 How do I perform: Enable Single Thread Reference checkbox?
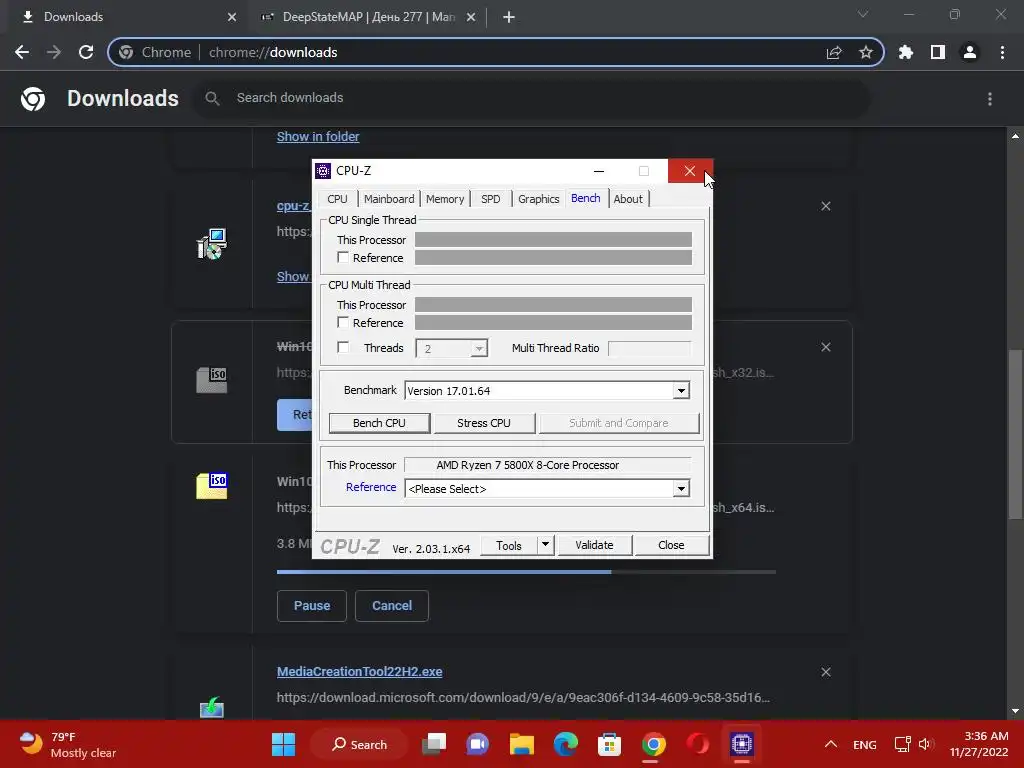coord(343,257)
